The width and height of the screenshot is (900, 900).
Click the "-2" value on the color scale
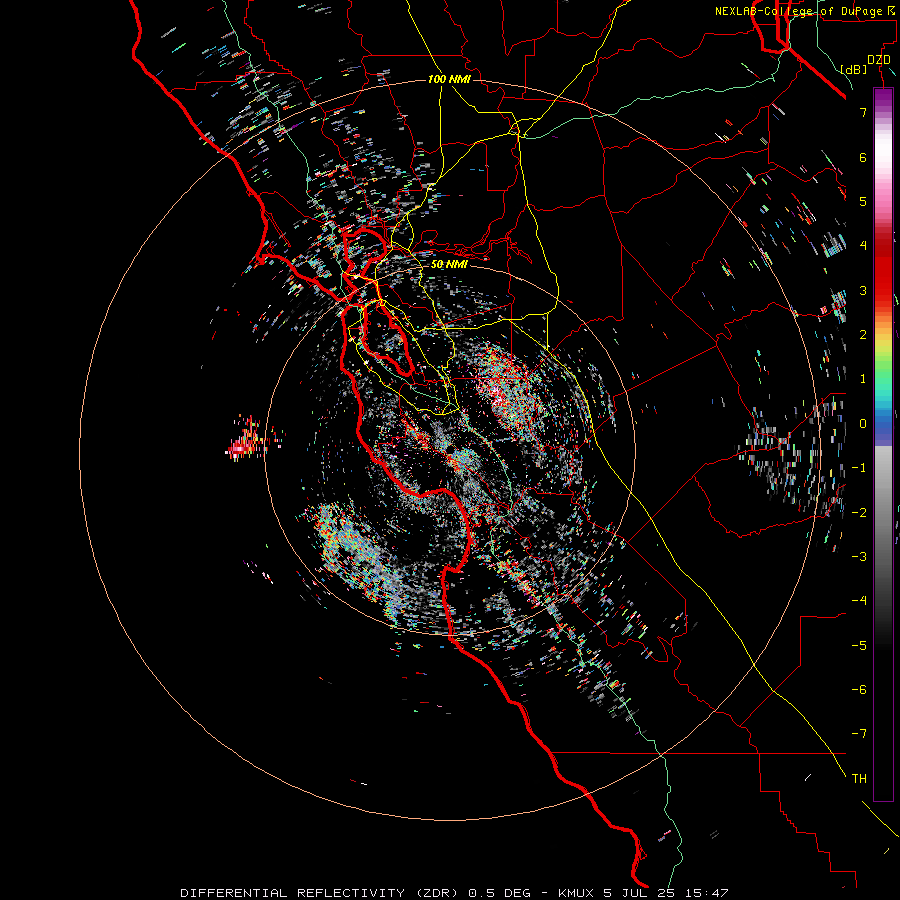(859, 512)
